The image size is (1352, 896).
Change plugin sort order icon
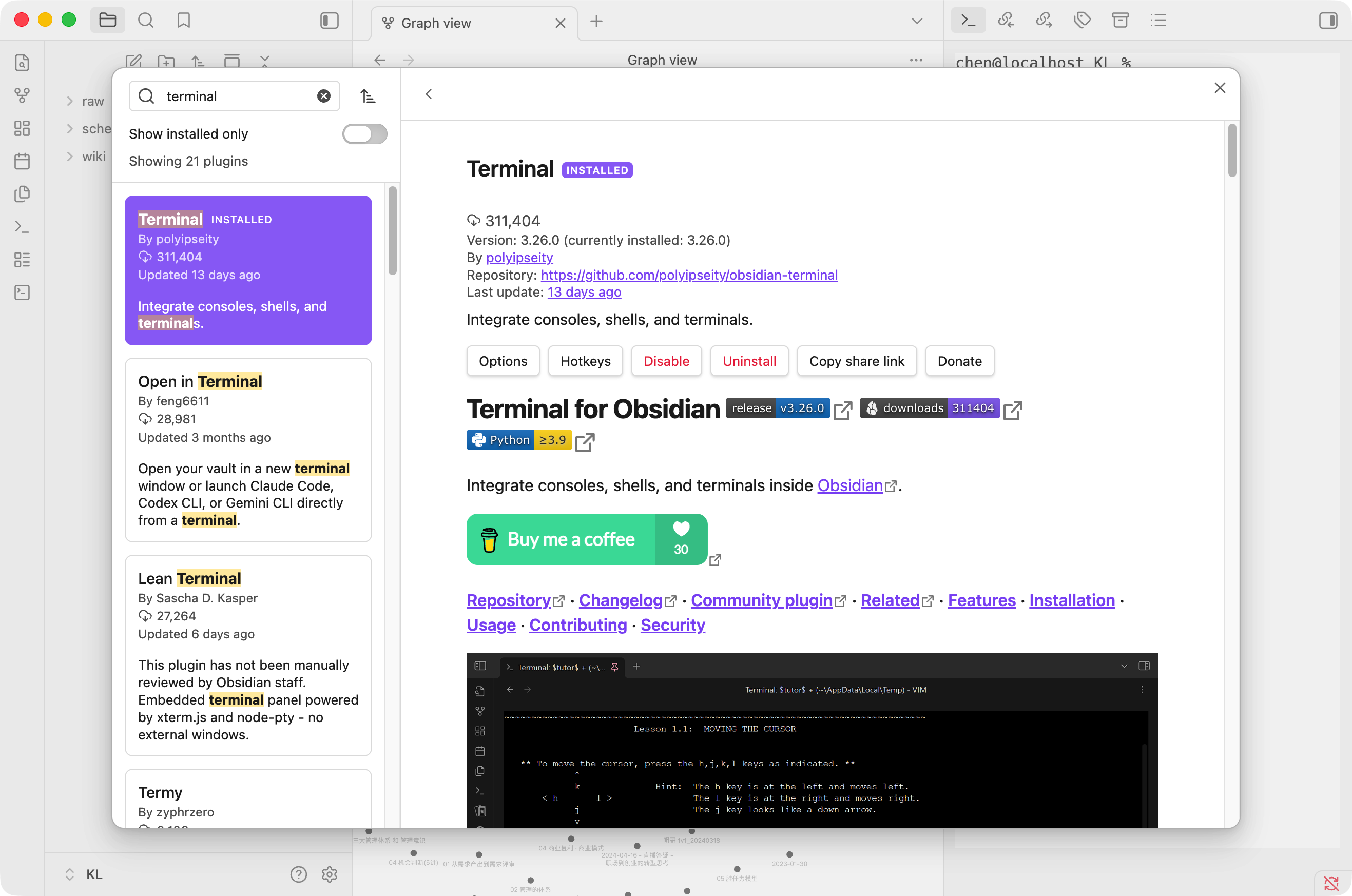[x=368, y=96]
